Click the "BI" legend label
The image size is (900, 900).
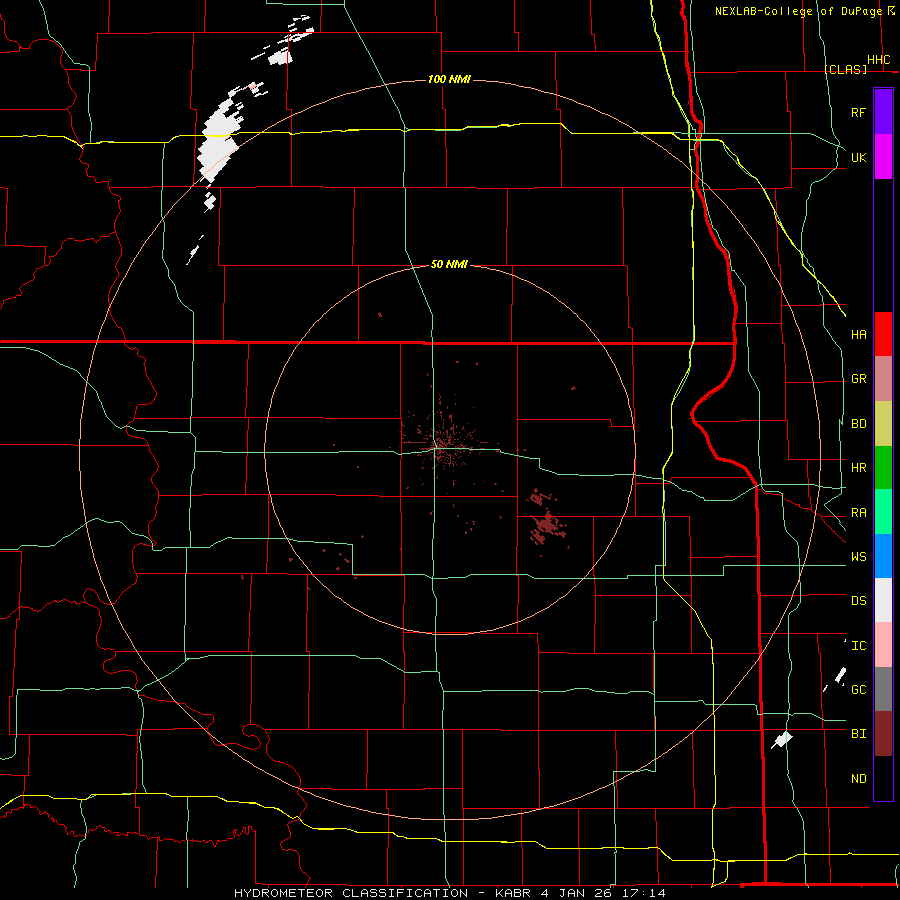pyautogui.click(x=859, y=734)
